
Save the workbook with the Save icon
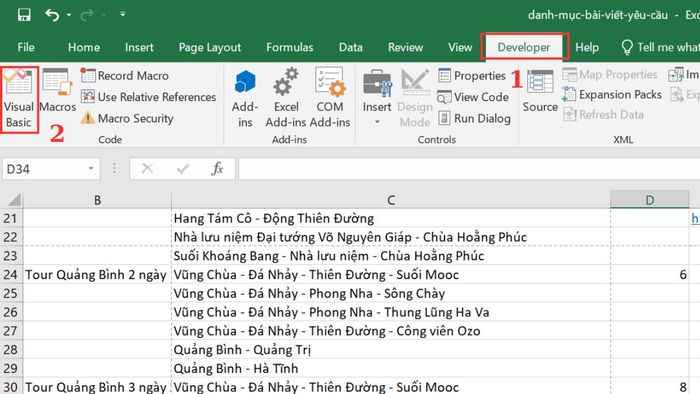pyautogui.click(x=24, y=15)
